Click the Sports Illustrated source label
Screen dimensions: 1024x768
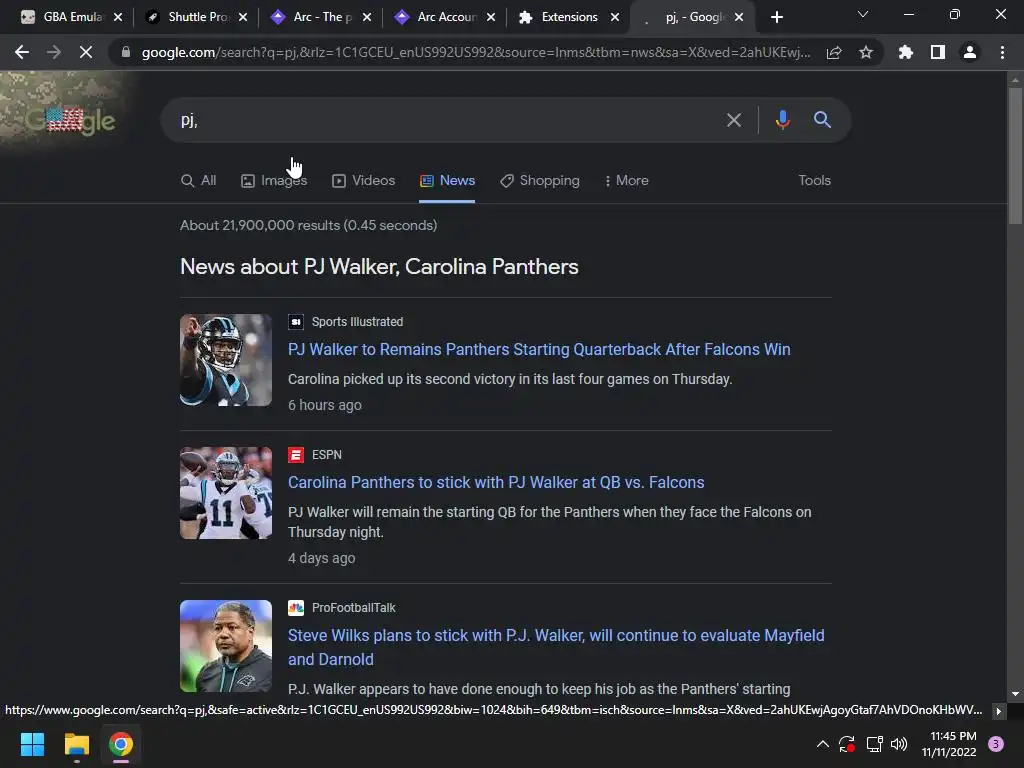357,322
